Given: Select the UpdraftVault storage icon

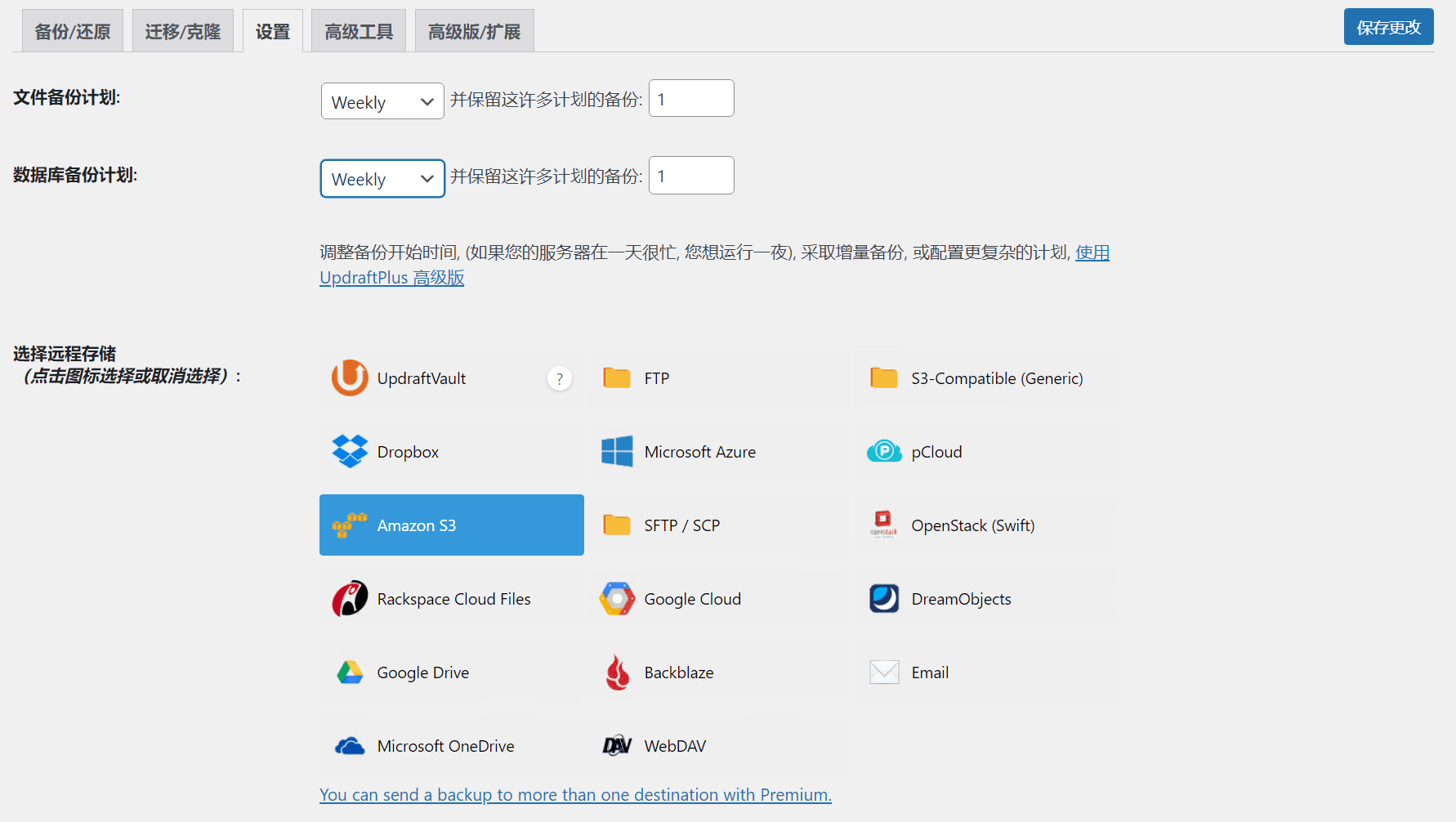Looking at the screenshot, I should click(x=400, y=377).
